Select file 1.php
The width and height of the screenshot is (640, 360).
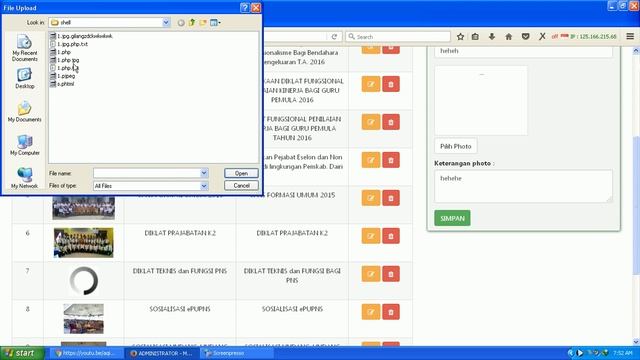(60, 52)
